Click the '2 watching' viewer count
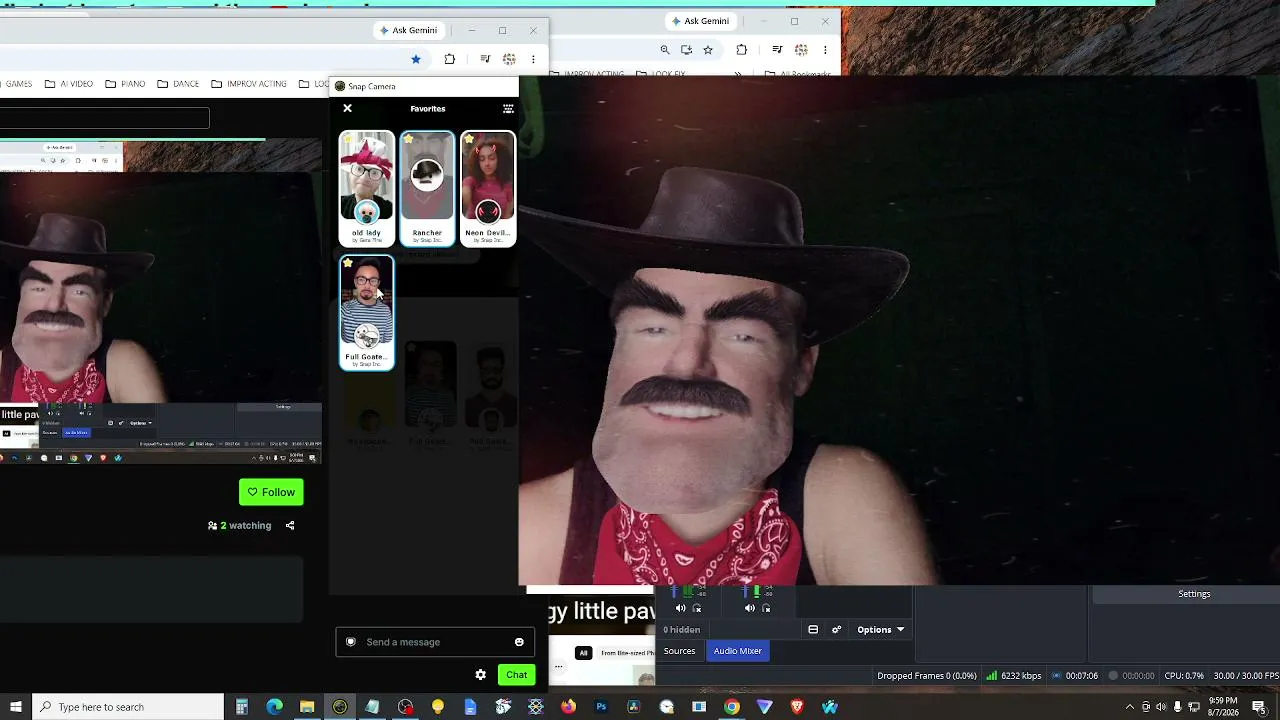Screen dimensions: 1280x720 click(240, 525)
